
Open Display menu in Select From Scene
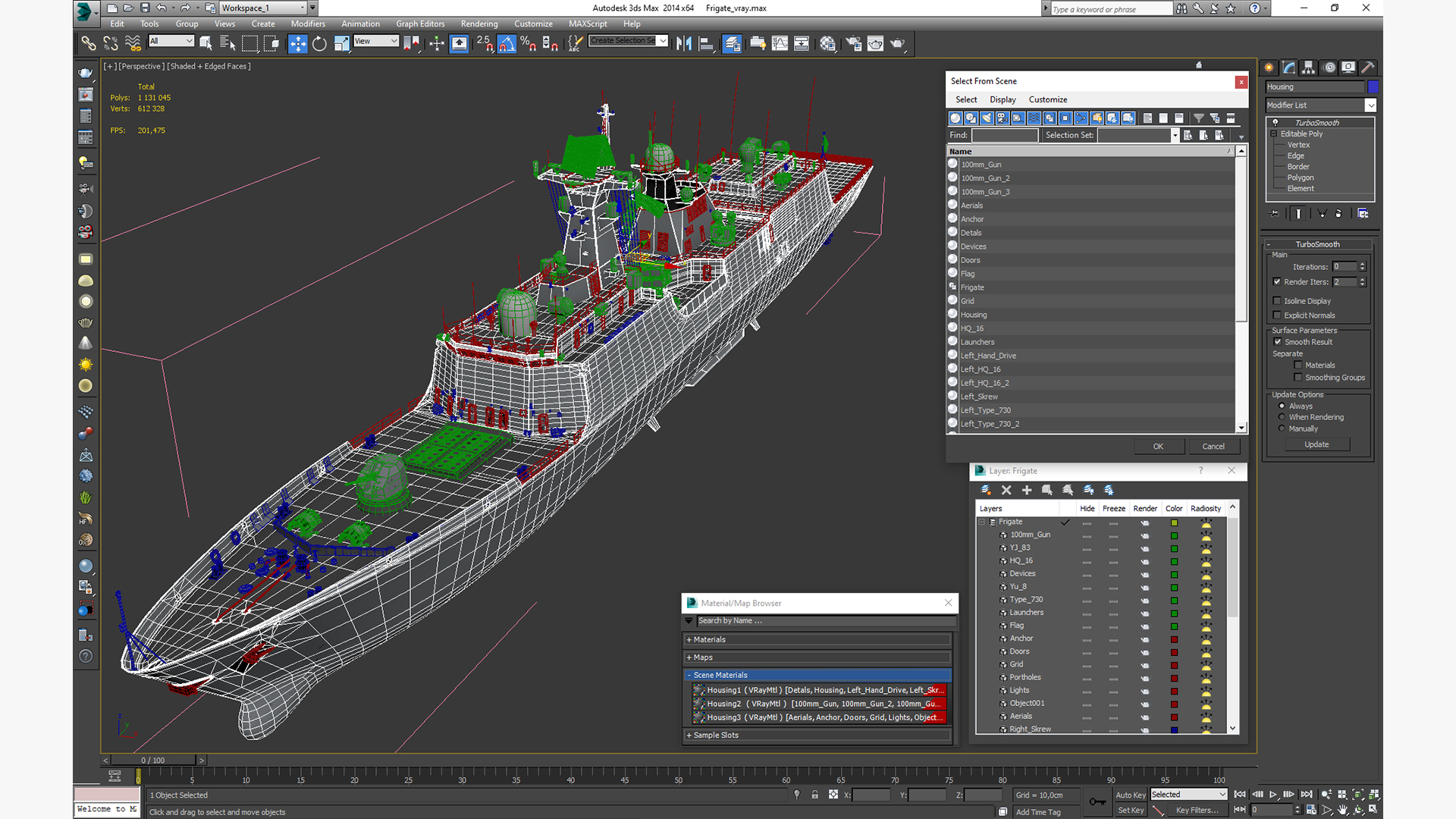[x=1003, y=100]
